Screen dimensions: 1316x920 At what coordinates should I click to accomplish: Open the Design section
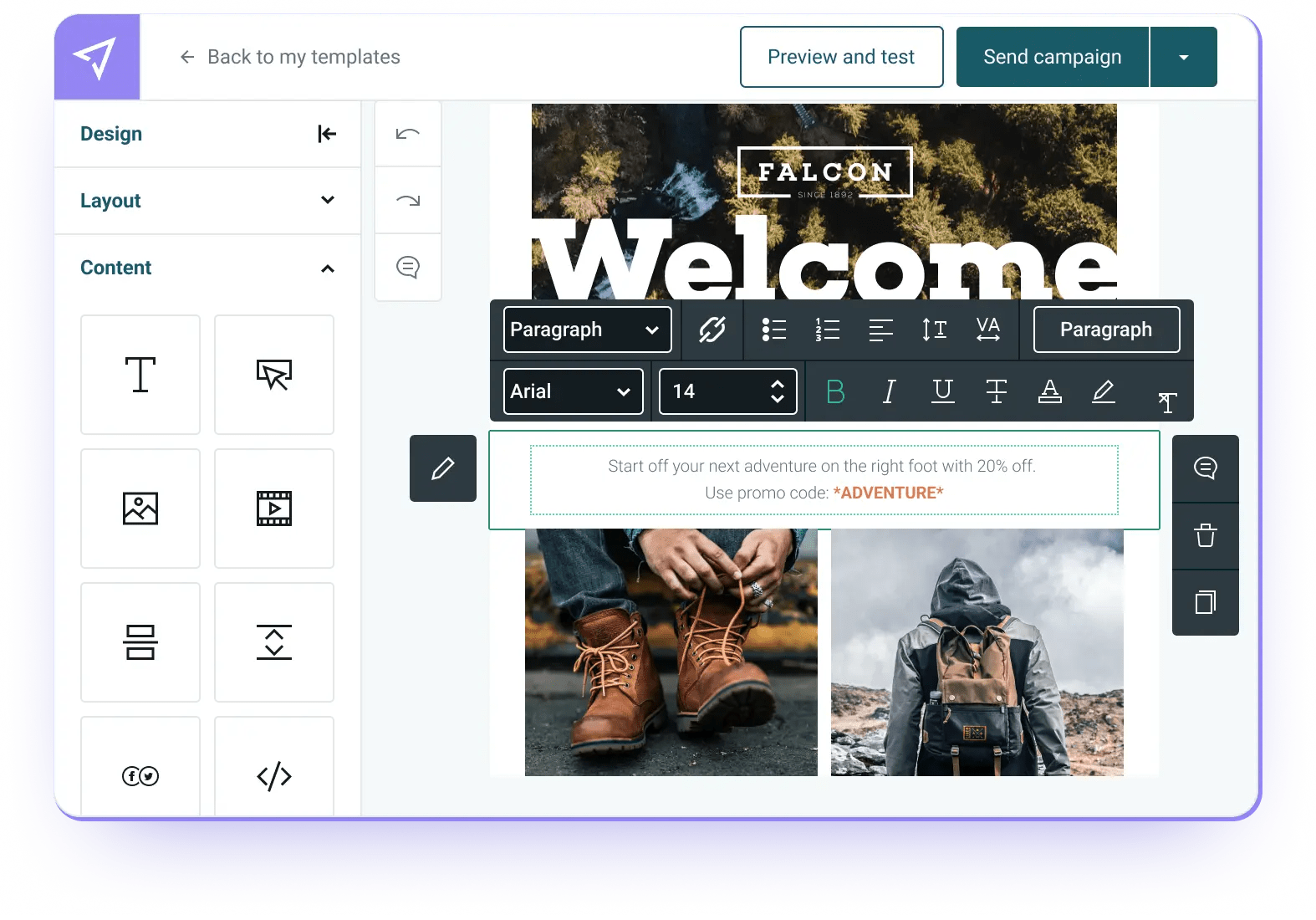click(111, 134)
